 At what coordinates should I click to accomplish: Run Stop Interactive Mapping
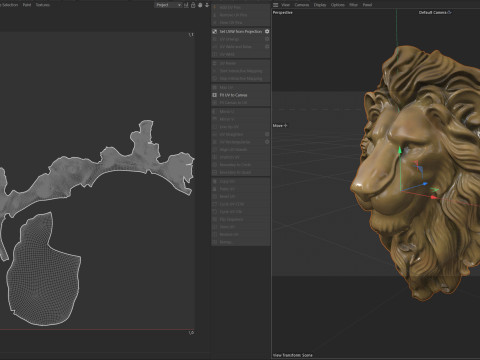[x=241, y=79]
